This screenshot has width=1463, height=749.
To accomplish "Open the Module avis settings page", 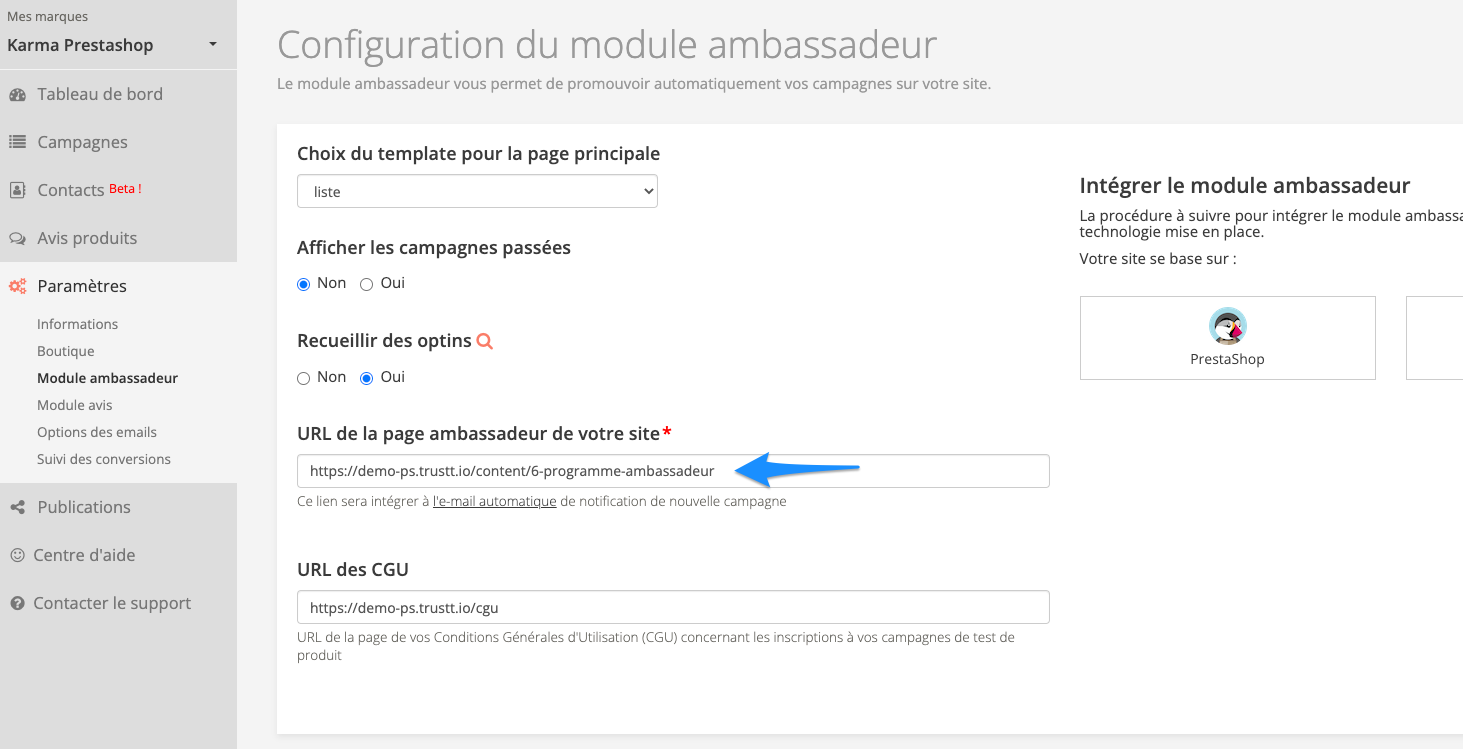I will pyautogui.click(x=75, y=405).
